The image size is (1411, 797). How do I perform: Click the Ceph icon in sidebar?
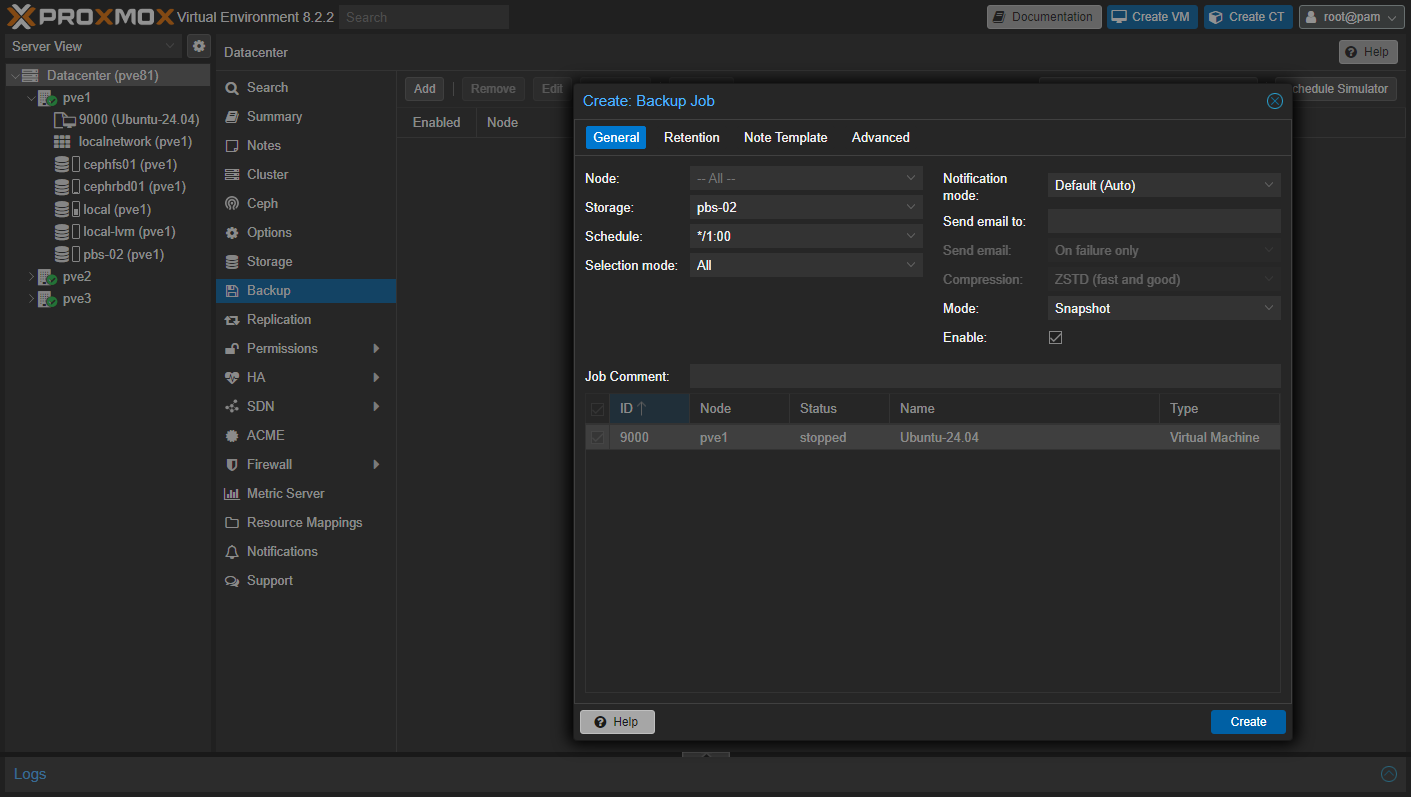[232, 204]
